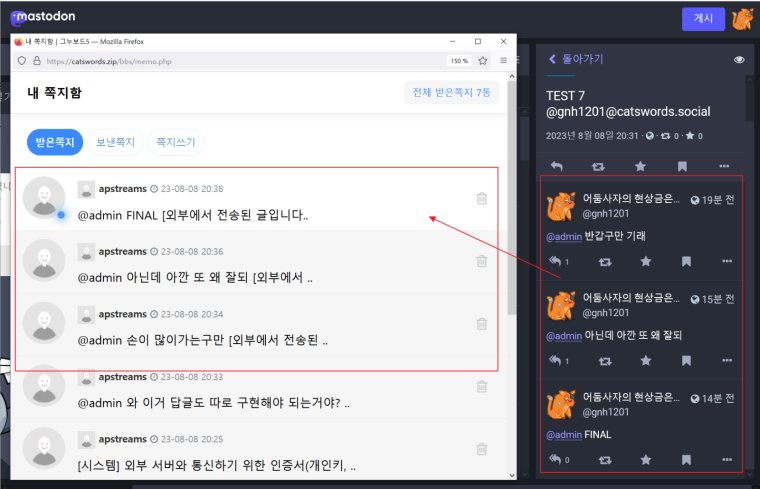The image size is (760, 489).
Task: Boost the 아닌데 아깐 또 왜 잘되 post
Action: coord(605,361)
